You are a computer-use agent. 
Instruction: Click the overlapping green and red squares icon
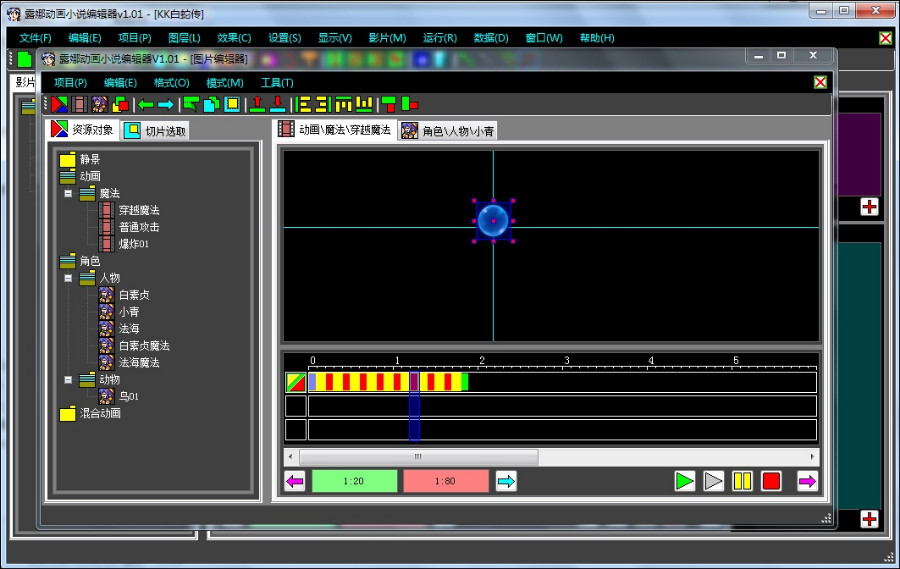pyautogui.click(x=120, y=104)
